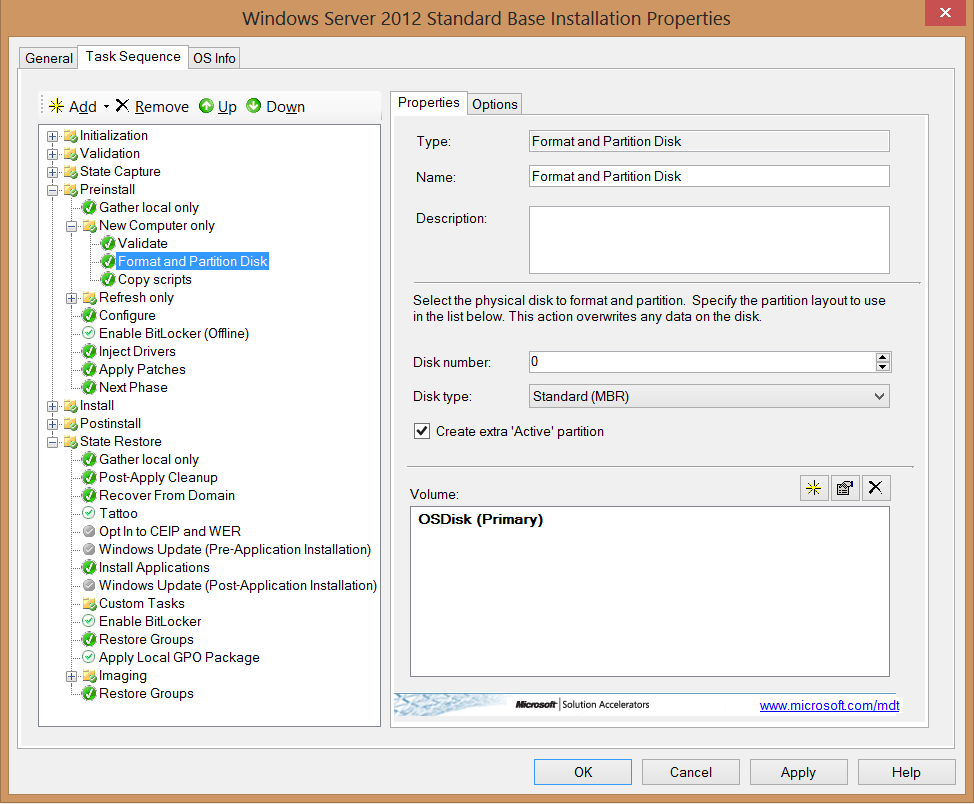Screen dimensions: 974x804
Task: Collapse the State Restore group
Action: pos(53,442)
